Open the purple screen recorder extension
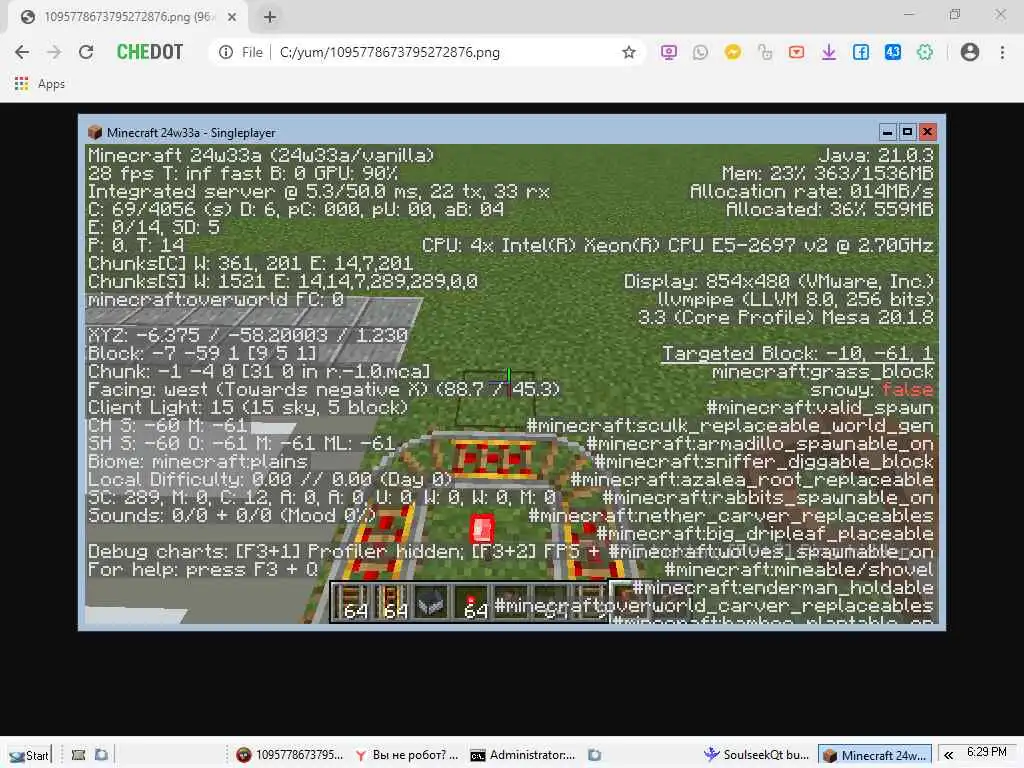The width and height of the screenshot is (1024, 768). (669, 52)
